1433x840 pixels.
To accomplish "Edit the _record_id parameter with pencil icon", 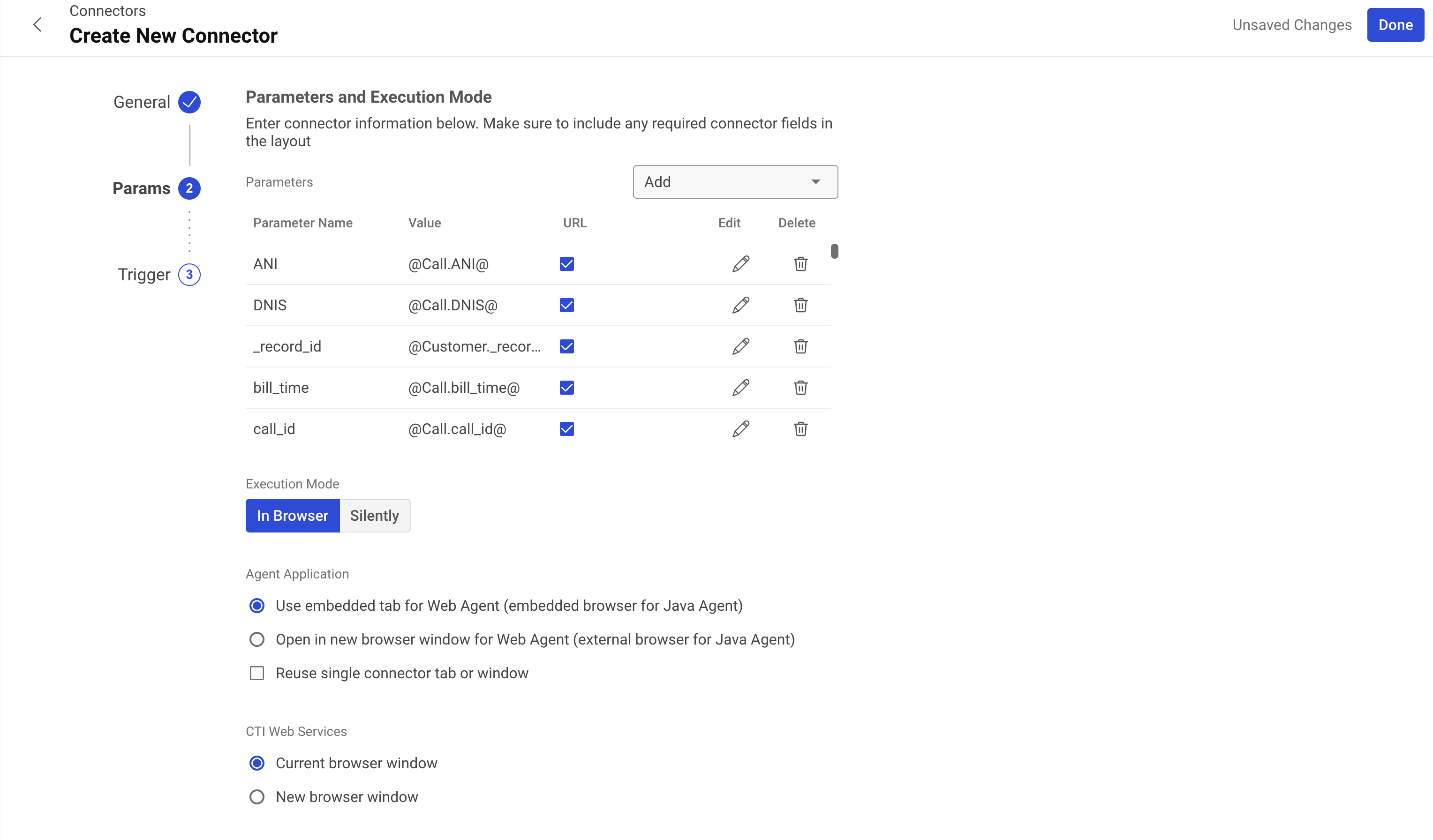I will [x=740, y=346].
